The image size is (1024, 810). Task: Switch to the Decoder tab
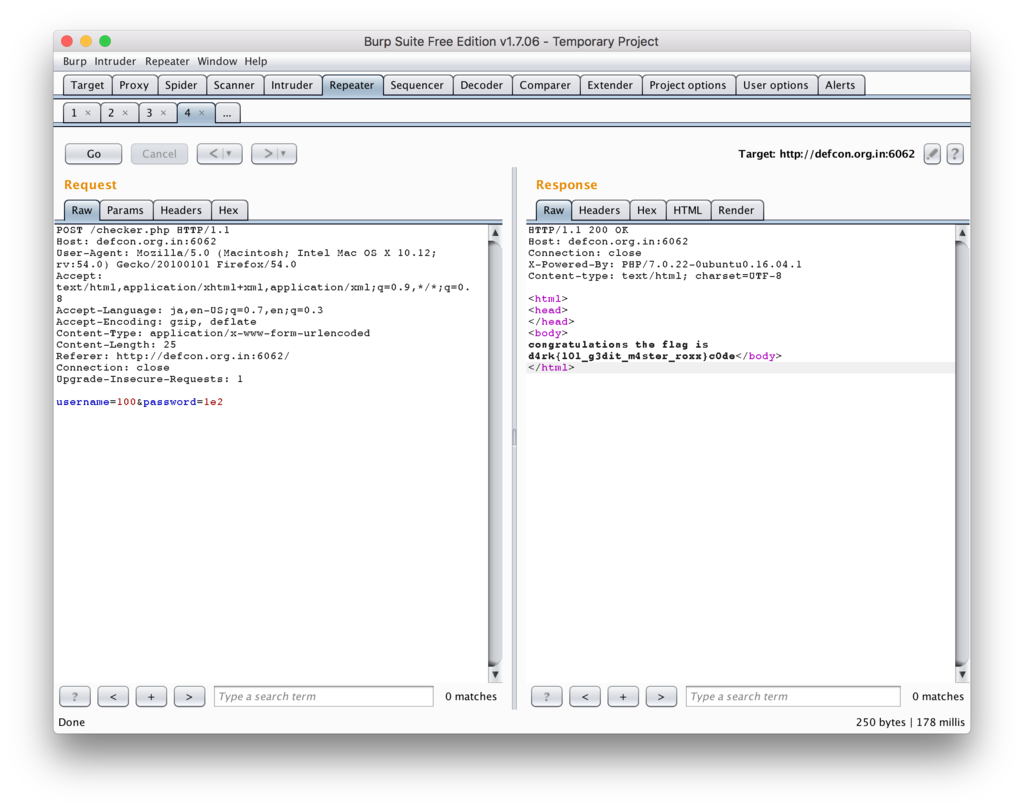pos(481,85)
